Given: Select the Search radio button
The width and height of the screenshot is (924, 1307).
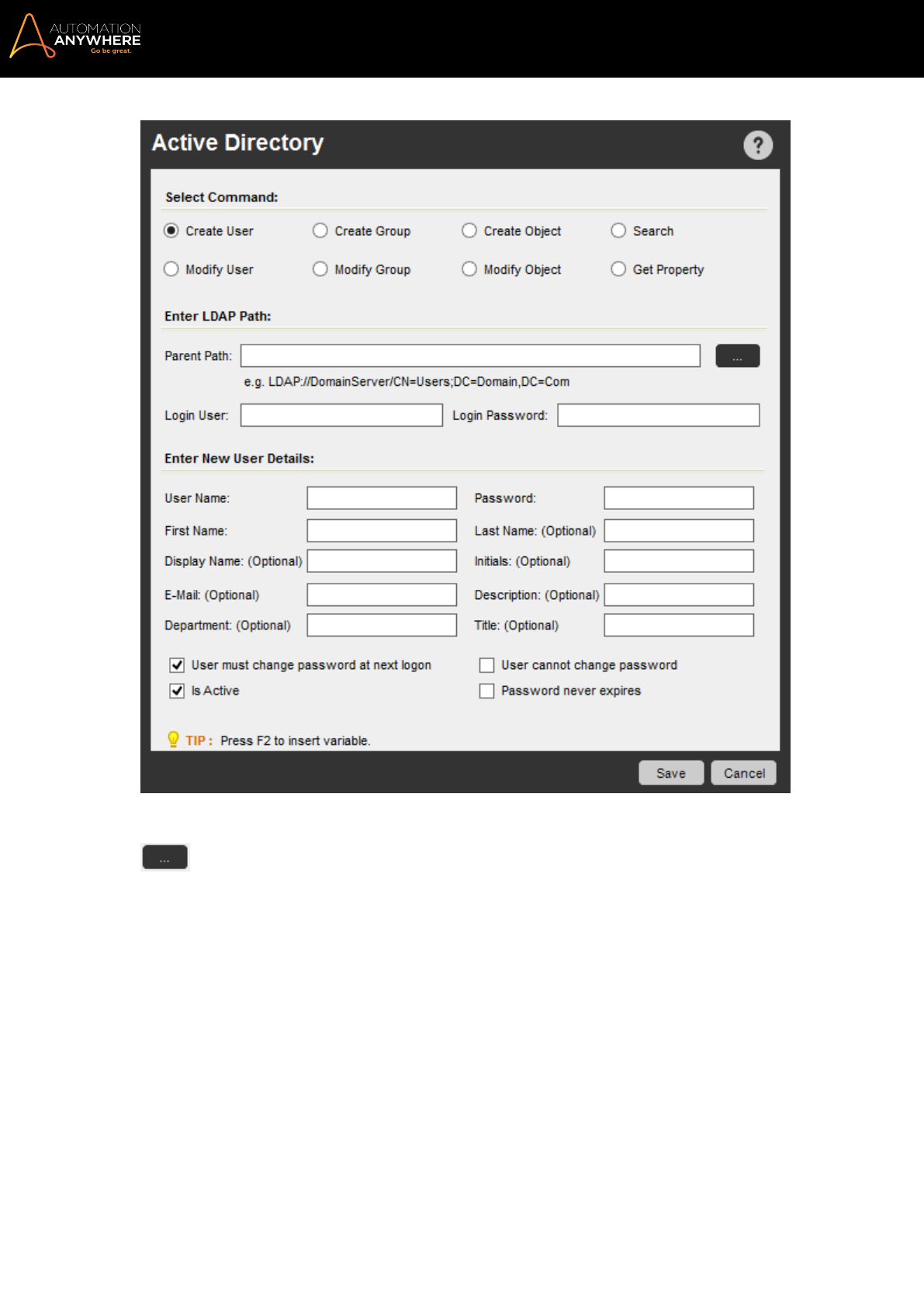Looking at the screenshot, I should [x=618, y=231].
